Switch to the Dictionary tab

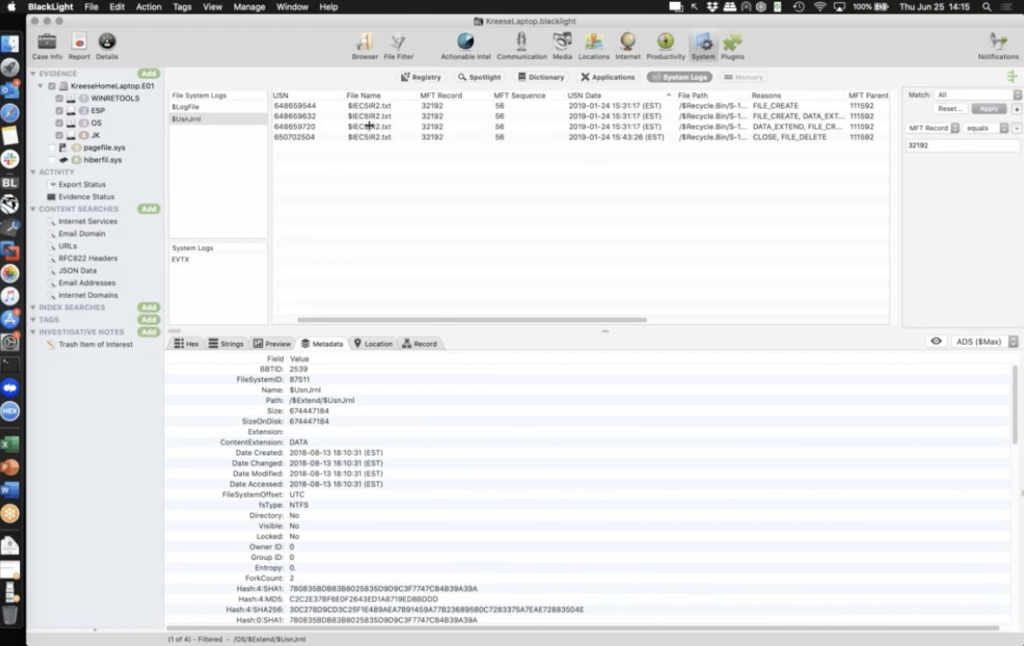541,77
